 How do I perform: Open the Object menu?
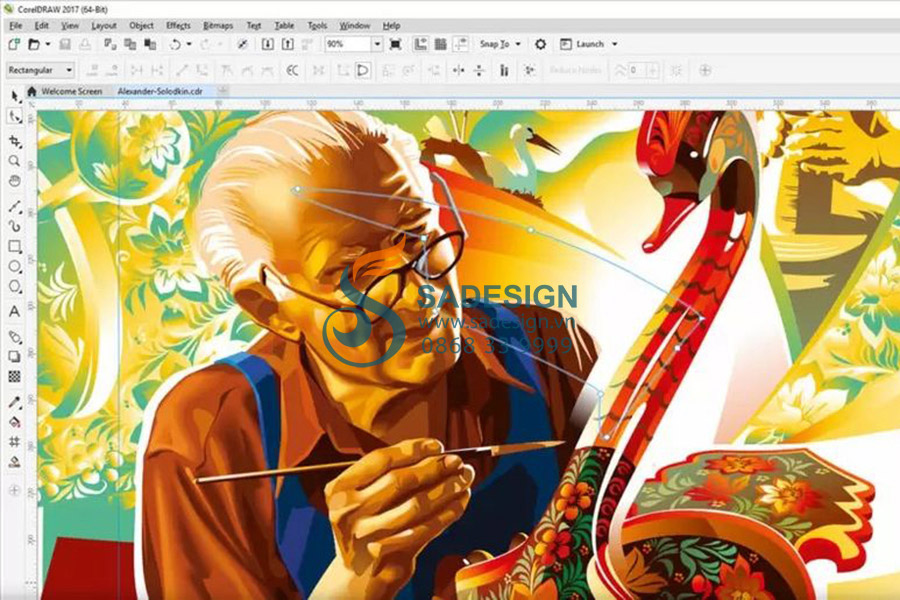(141, 26)
